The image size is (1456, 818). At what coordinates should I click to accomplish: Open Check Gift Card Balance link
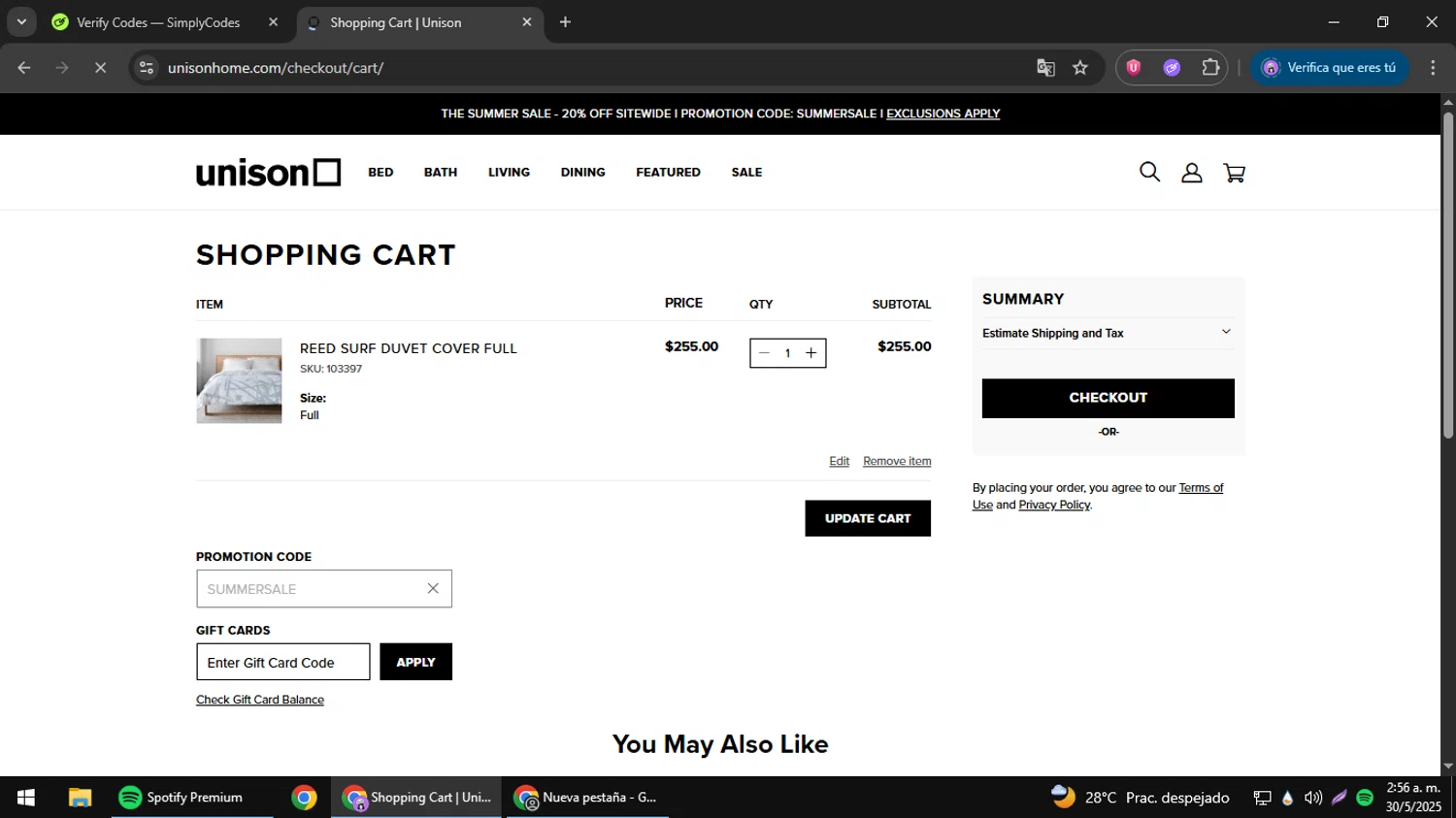(x=260, y=700)
